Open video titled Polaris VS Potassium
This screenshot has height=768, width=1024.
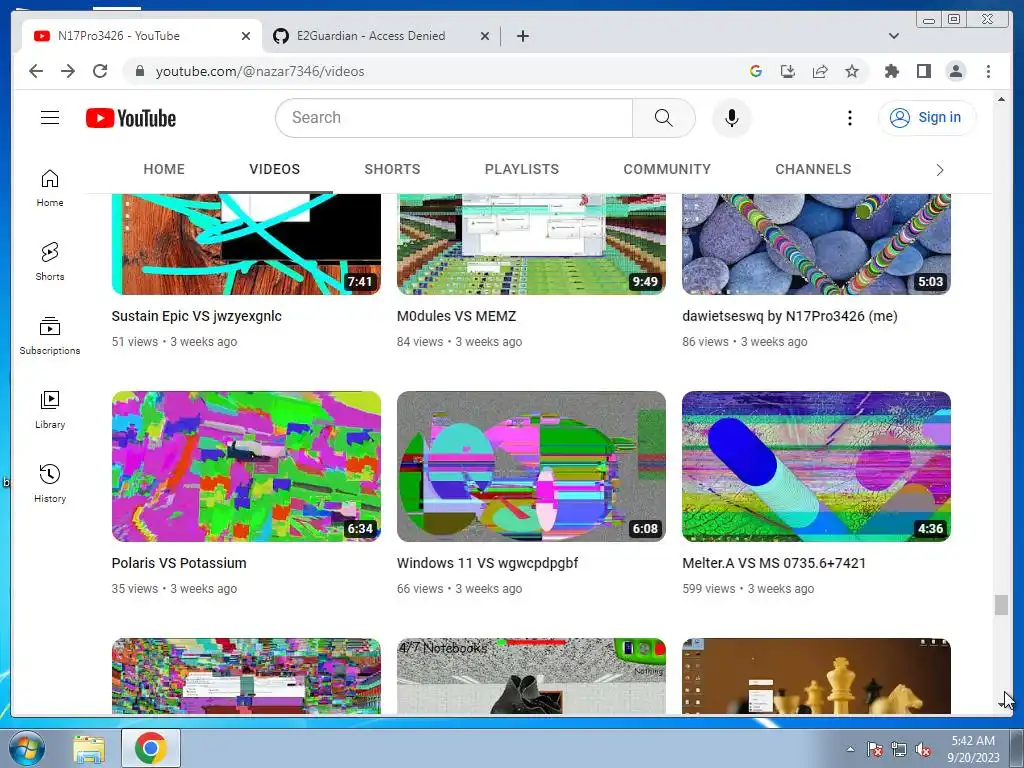click(x=179, y=563)
